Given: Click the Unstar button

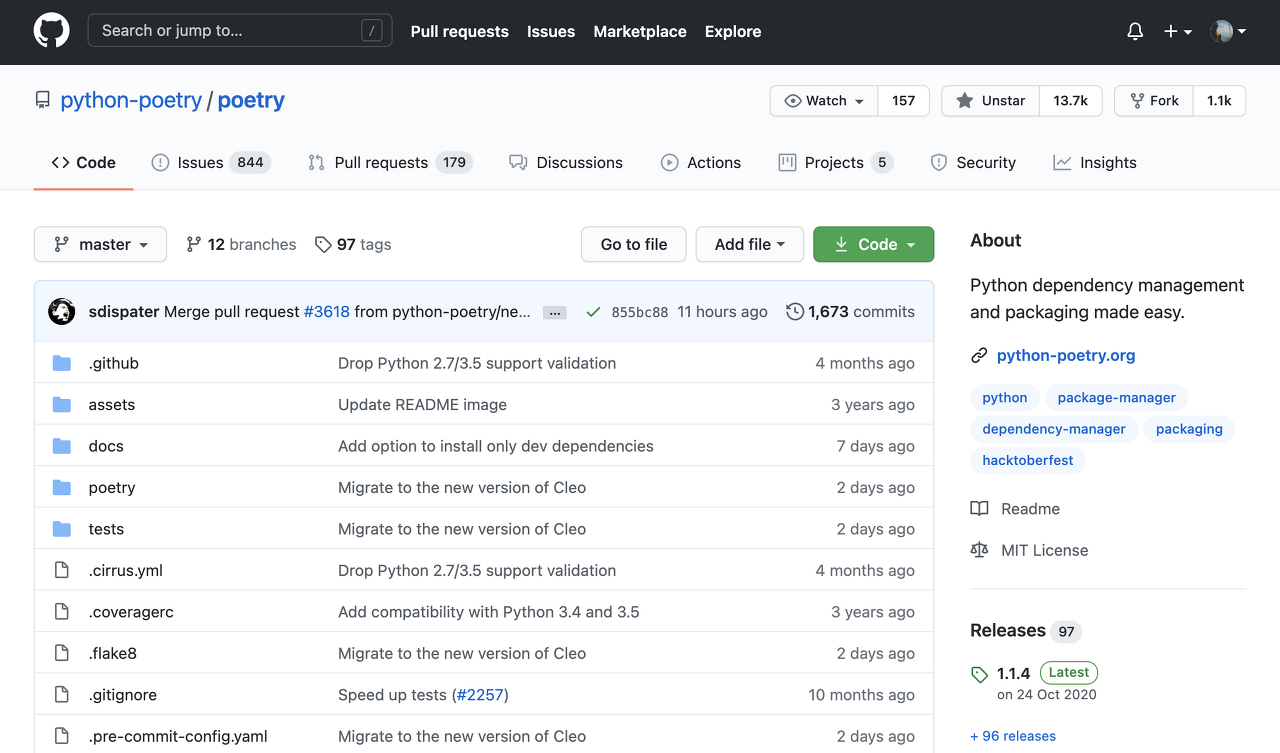Looking at the screenshot, I should pos(991,101).
